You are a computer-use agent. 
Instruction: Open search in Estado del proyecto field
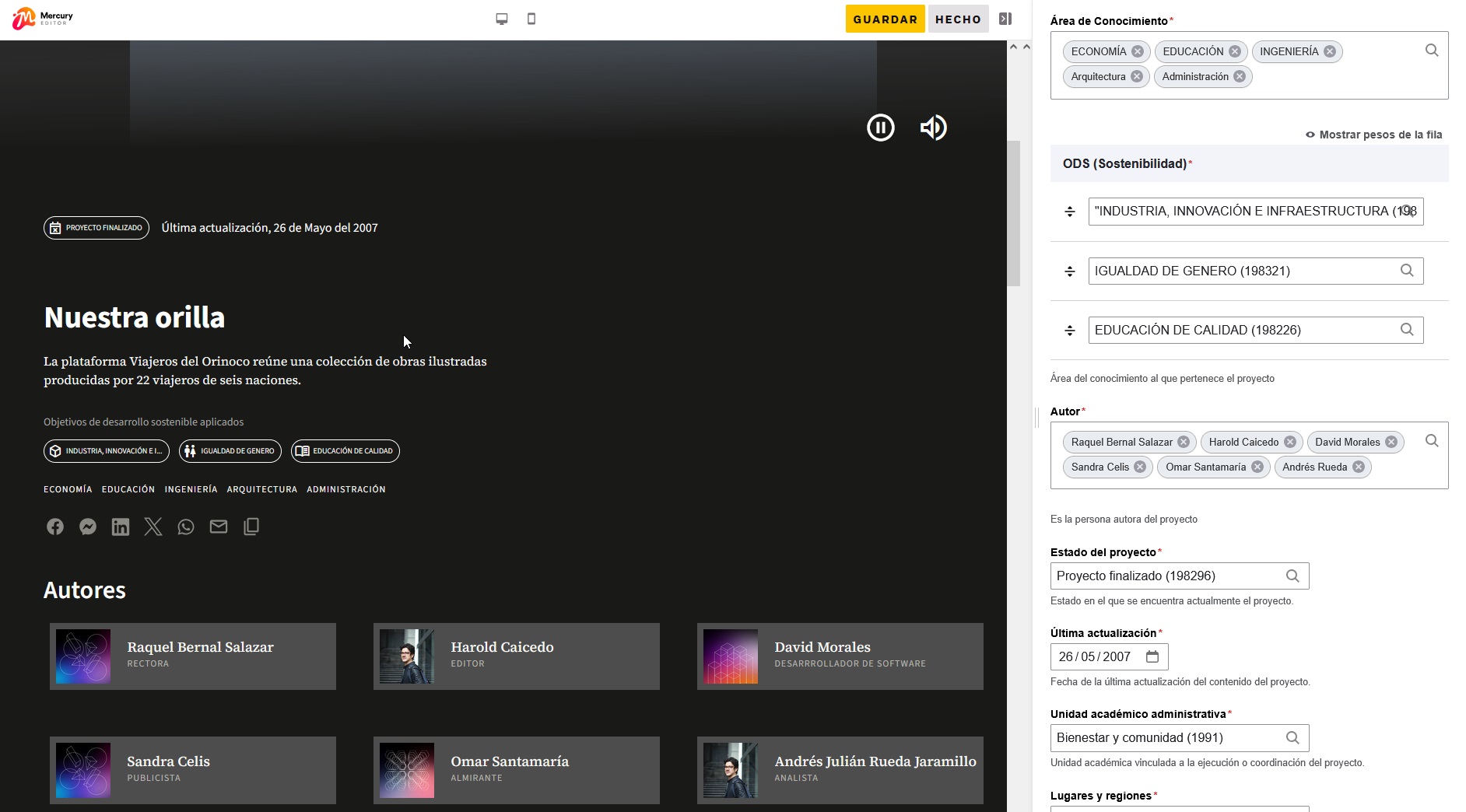pos(1292,576)
